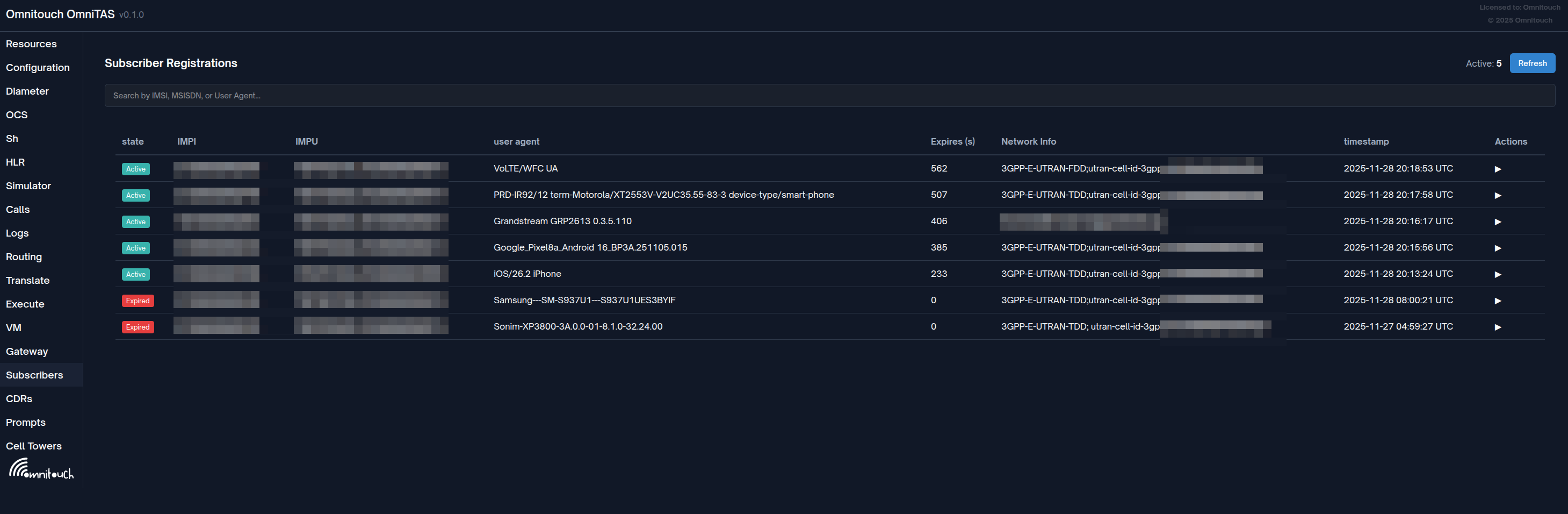Image resolution: width=1568 pixels, height=514 pixels.
Task: Click the Active badge on VoLTE/WFC row
Action: coord(136,169)
